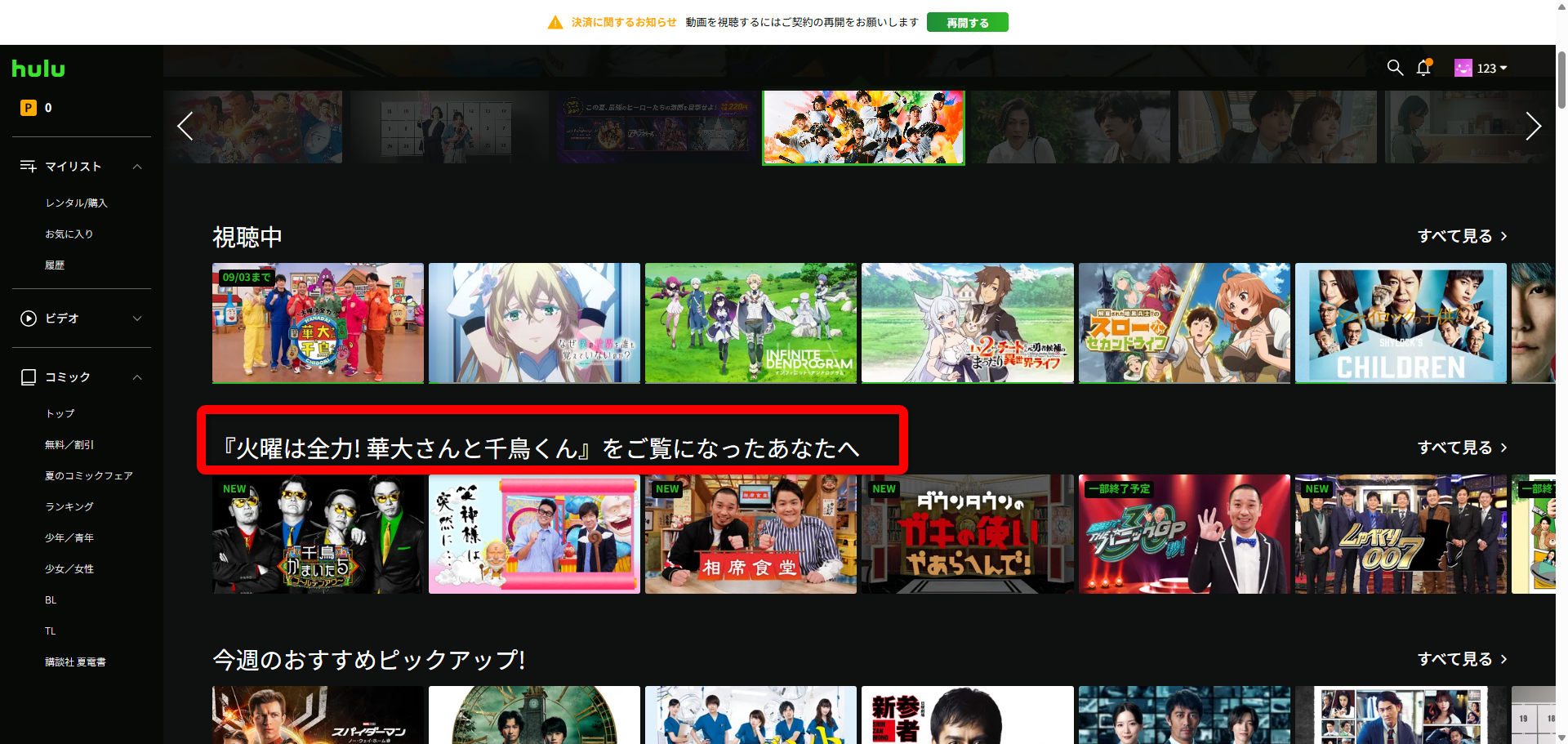The image size is (1568, 744).
Task: Select the highlighted baseball team carousel thumbnail
Action: click(x=863, y=127)
